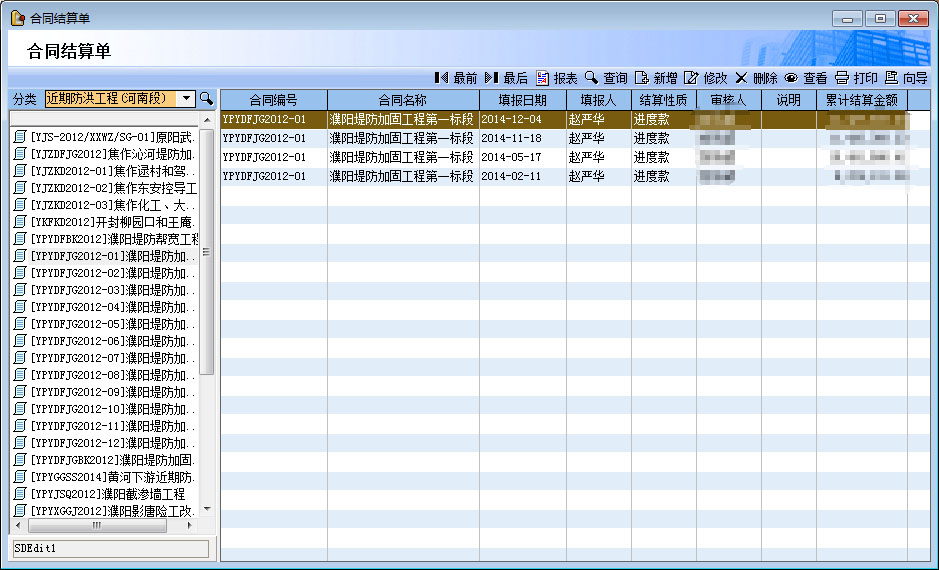Edit the record using 修改

point(706,78)
